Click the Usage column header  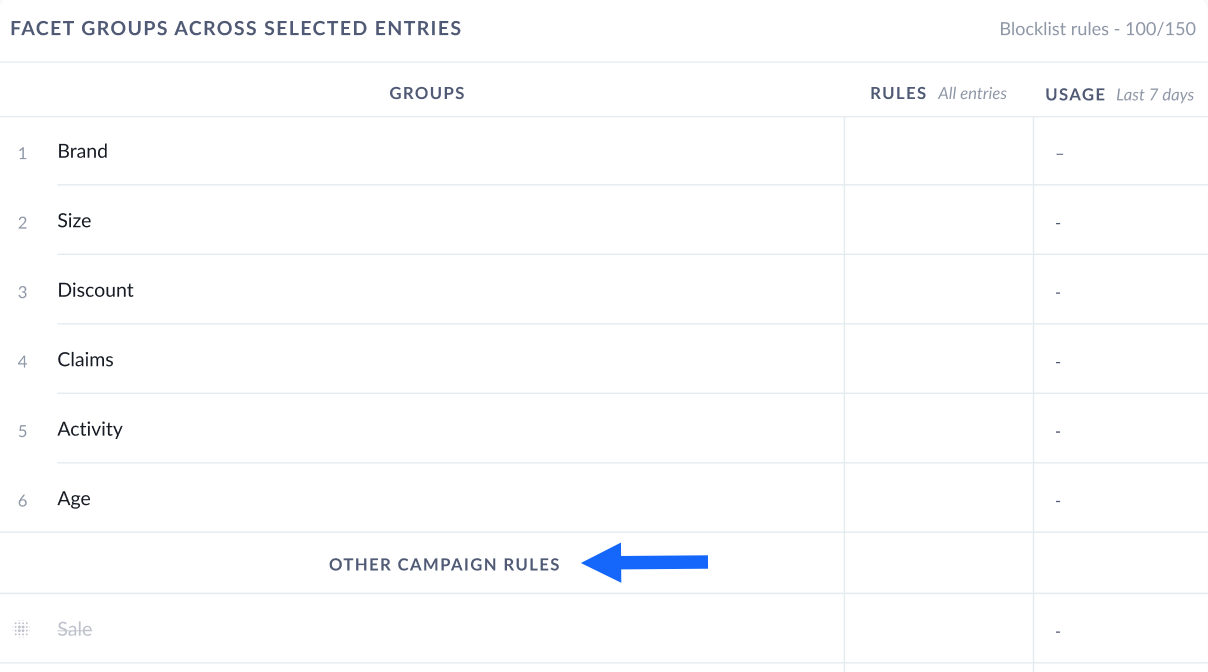point(1075,94)
